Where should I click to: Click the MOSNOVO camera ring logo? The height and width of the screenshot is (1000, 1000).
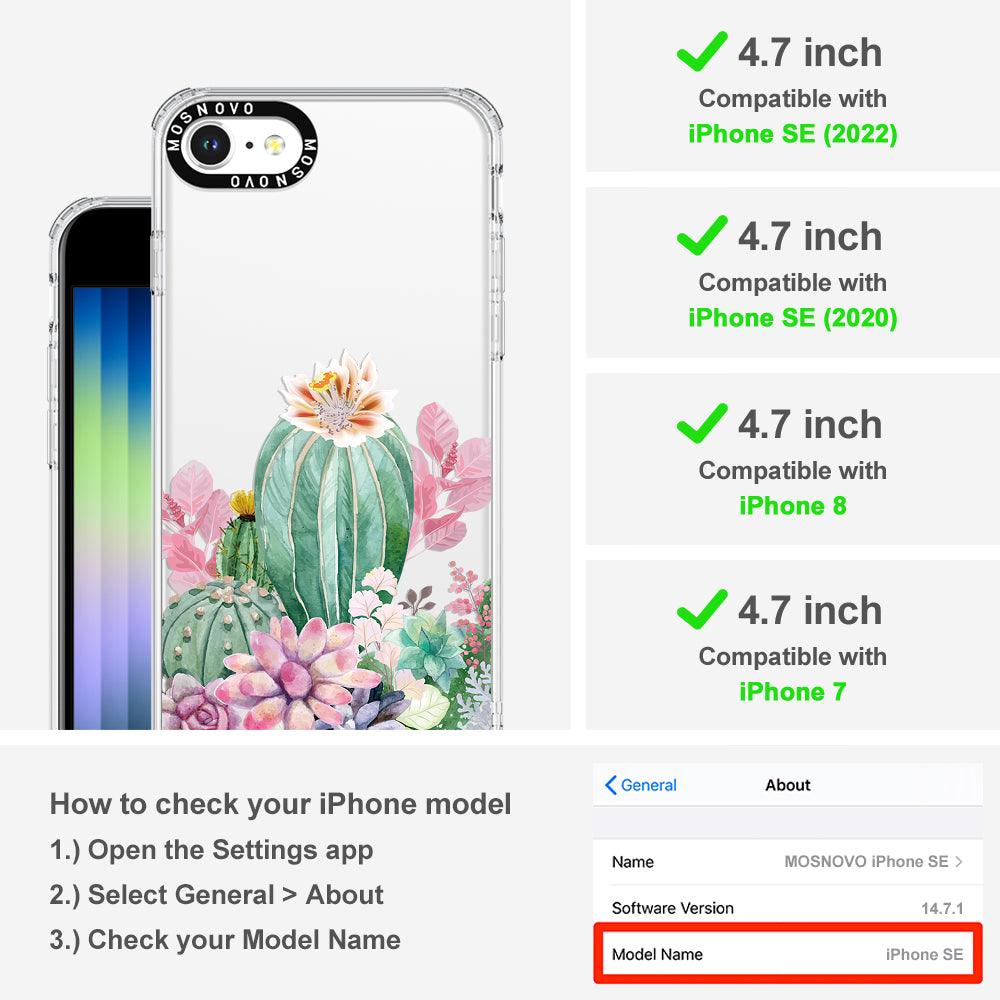(x=242, y=145)
